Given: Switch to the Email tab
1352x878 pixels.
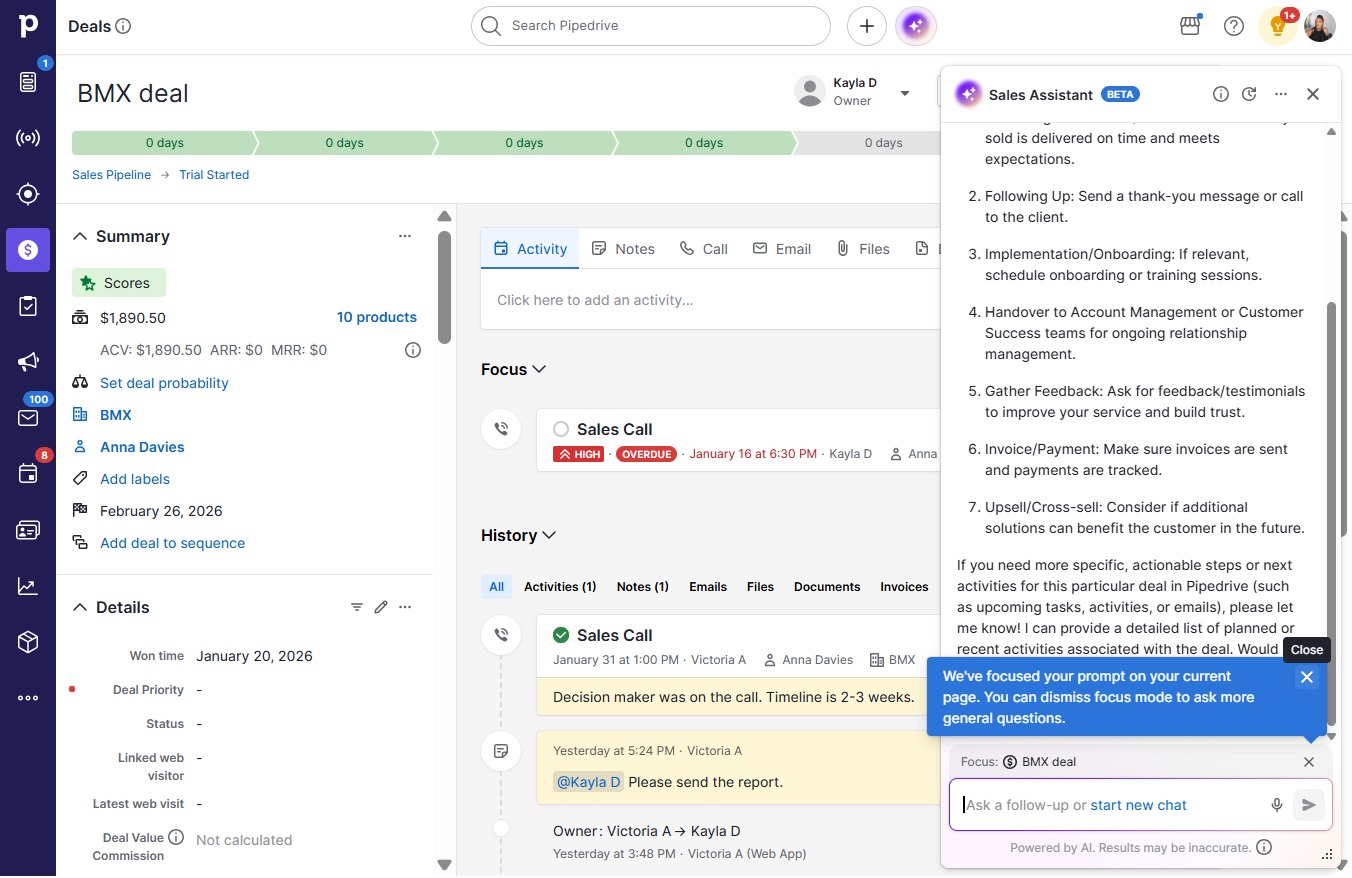Looking at the screenshot, I should click(x=782, y=249).
